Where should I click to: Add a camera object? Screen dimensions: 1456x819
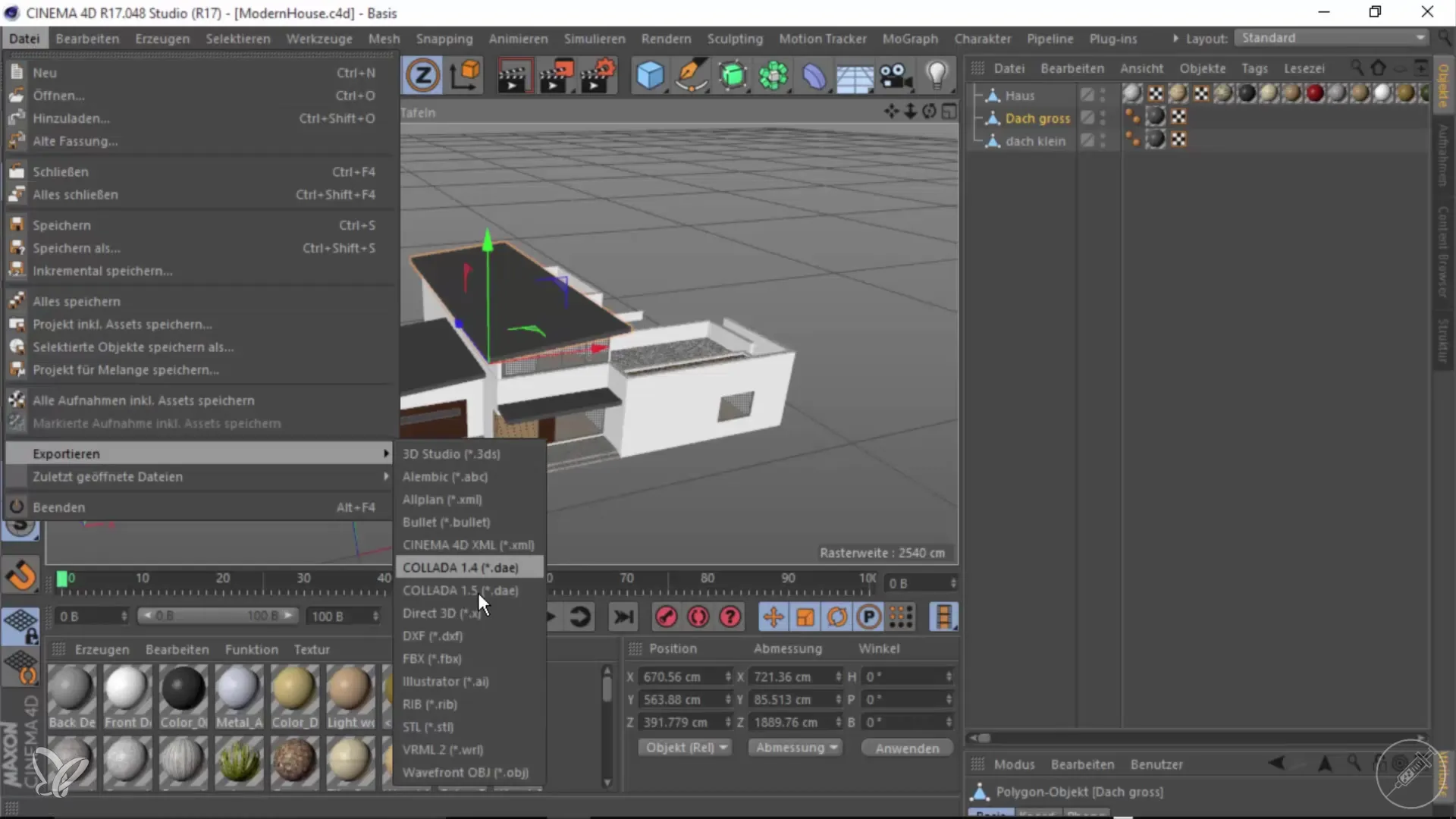pyautogui.click(x=896, y=76)
